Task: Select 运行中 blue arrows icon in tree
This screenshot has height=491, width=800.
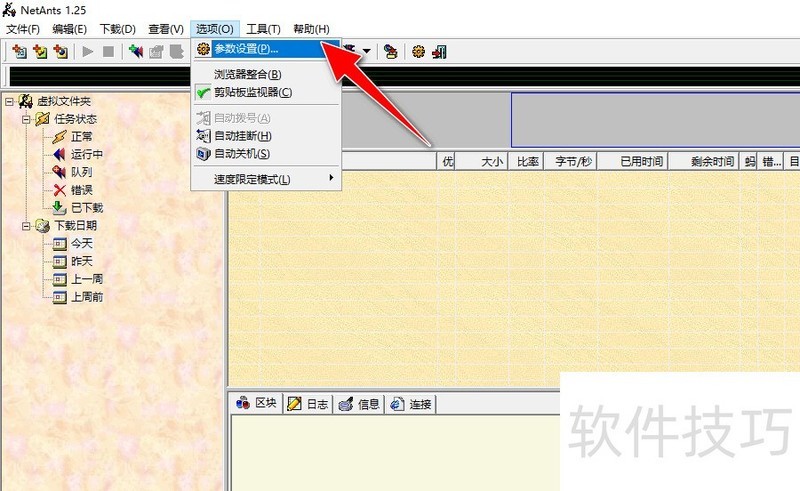Action: click(60, 154)
